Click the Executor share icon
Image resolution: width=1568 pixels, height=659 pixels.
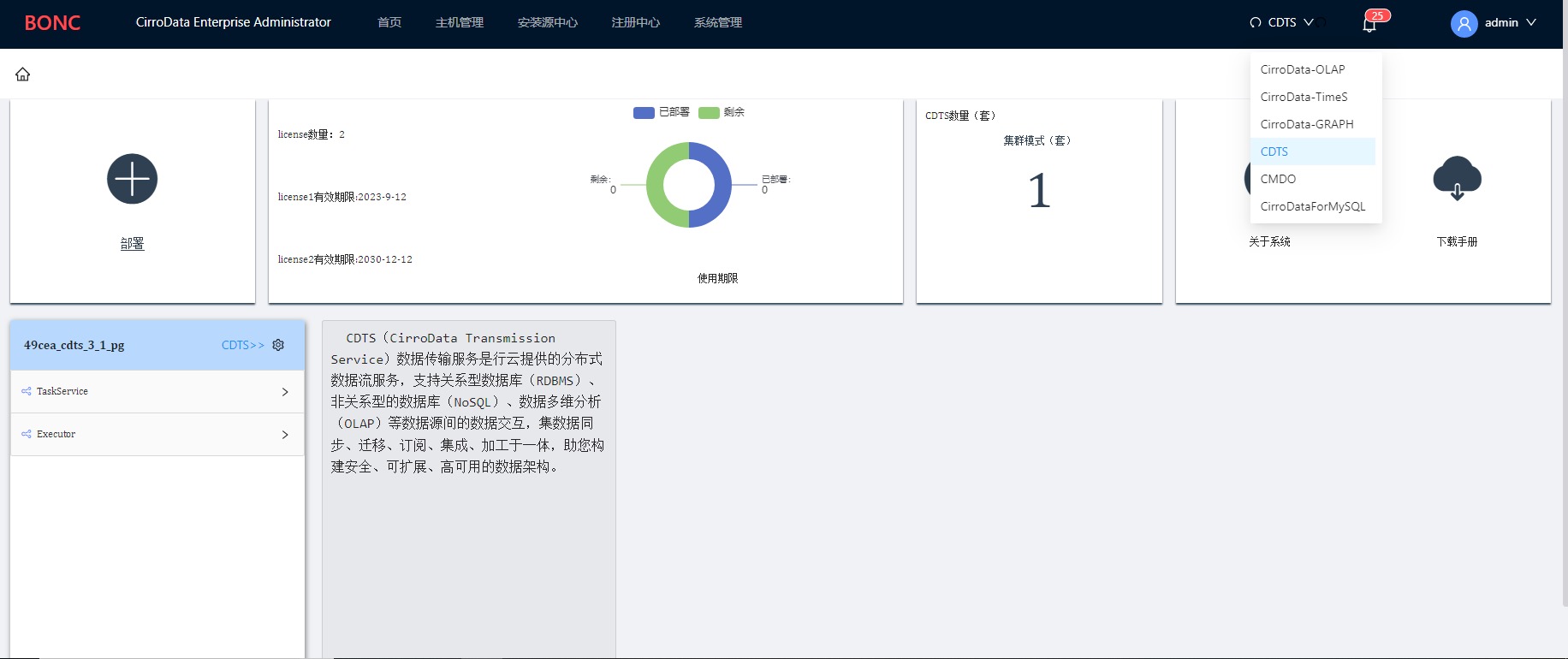(27, 434)
